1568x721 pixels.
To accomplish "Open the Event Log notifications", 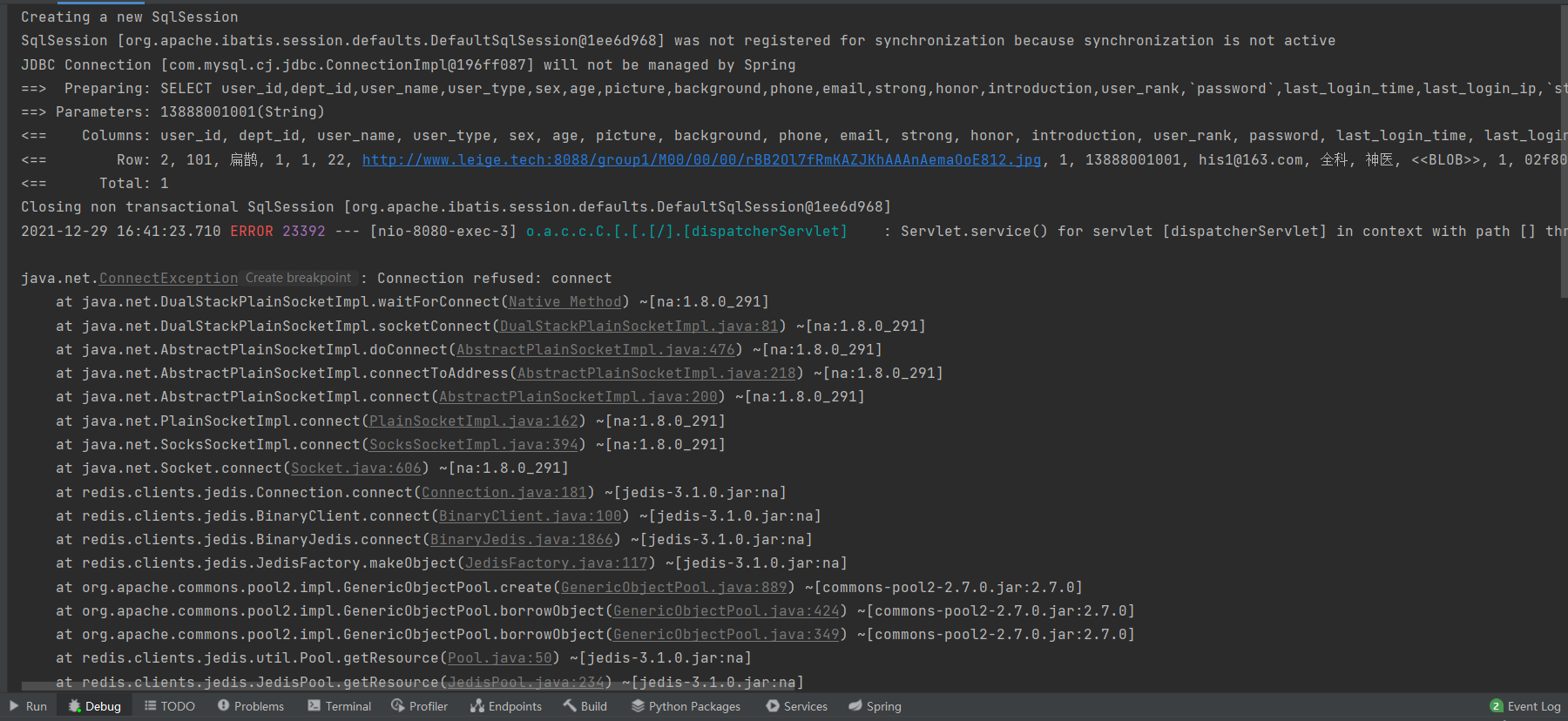I will [1525, 706].
